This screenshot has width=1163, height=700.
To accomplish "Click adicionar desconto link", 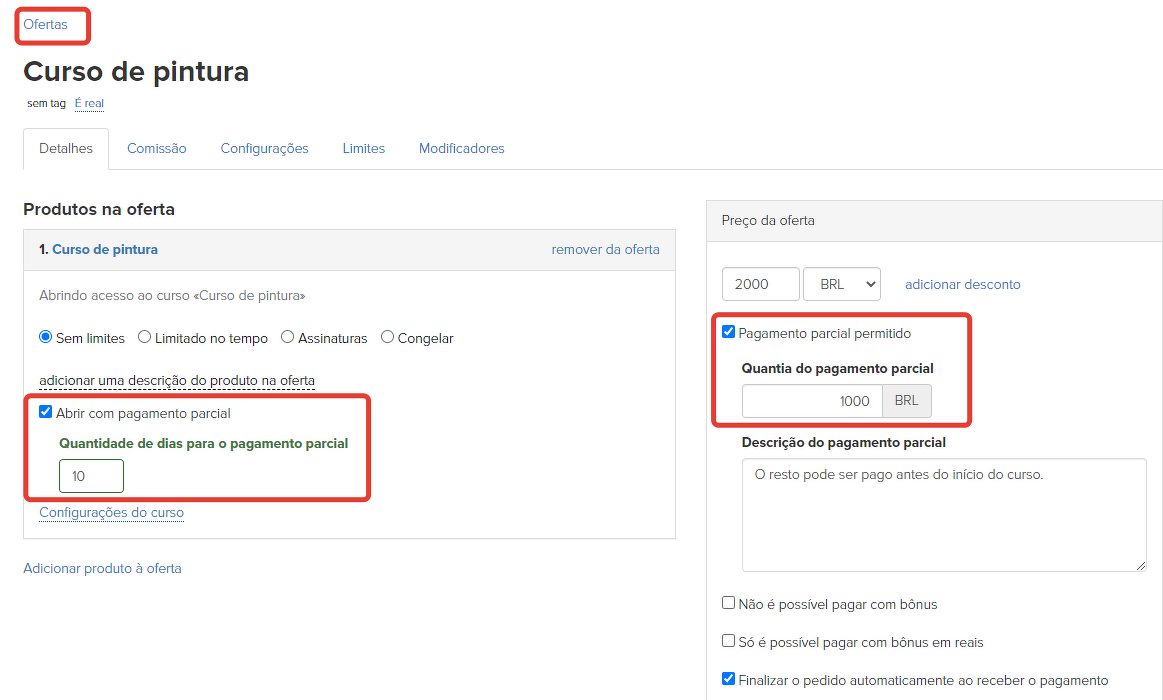I will click(x=962, y=284).
